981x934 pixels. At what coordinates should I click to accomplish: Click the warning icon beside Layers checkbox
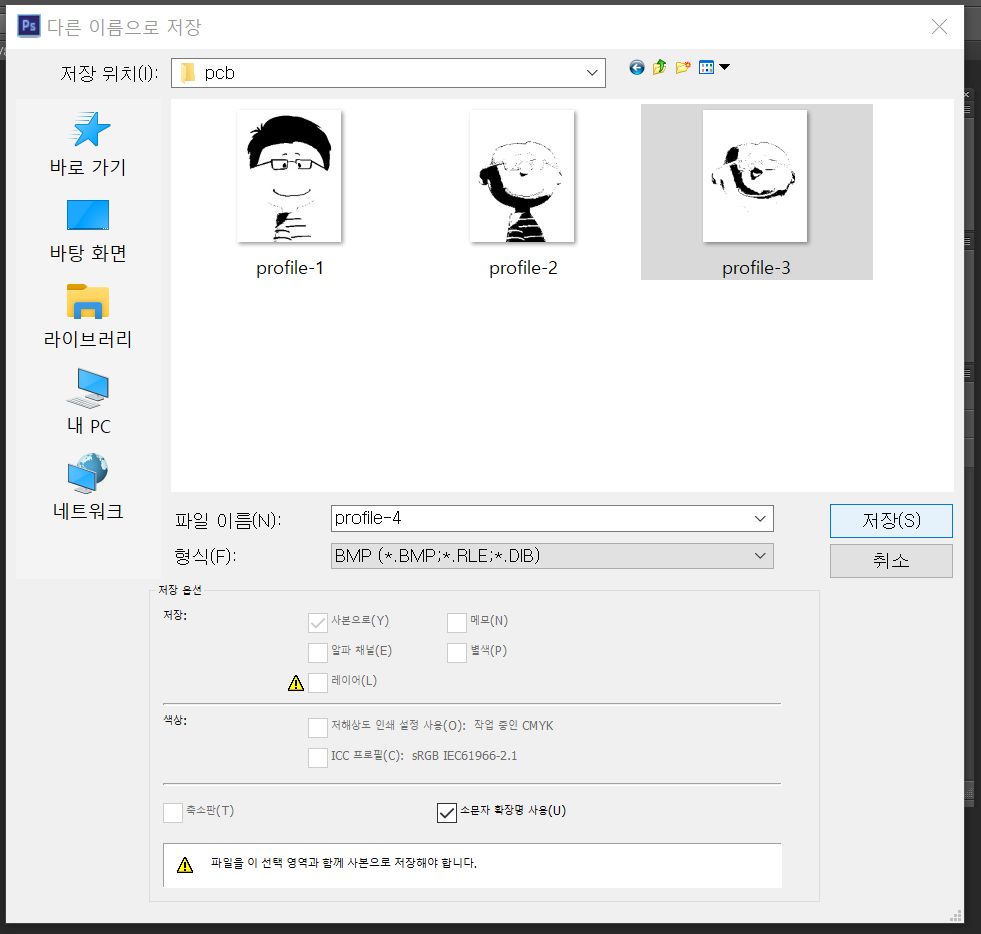click(x=296, y=683)
